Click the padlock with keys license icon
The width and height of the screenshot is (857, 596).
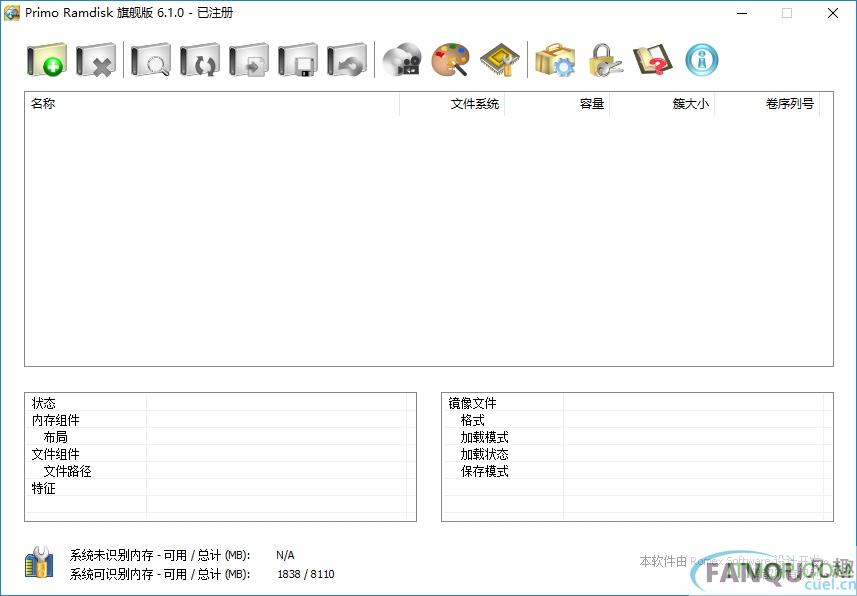tap(604, 60)
